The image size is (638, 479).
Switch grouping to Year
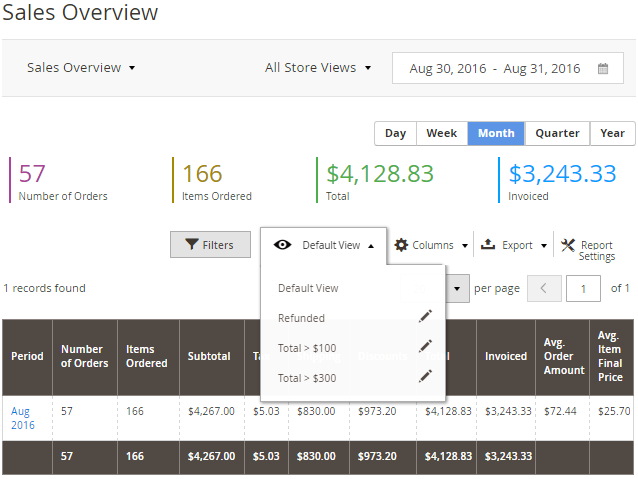click(x=612, y=133)
